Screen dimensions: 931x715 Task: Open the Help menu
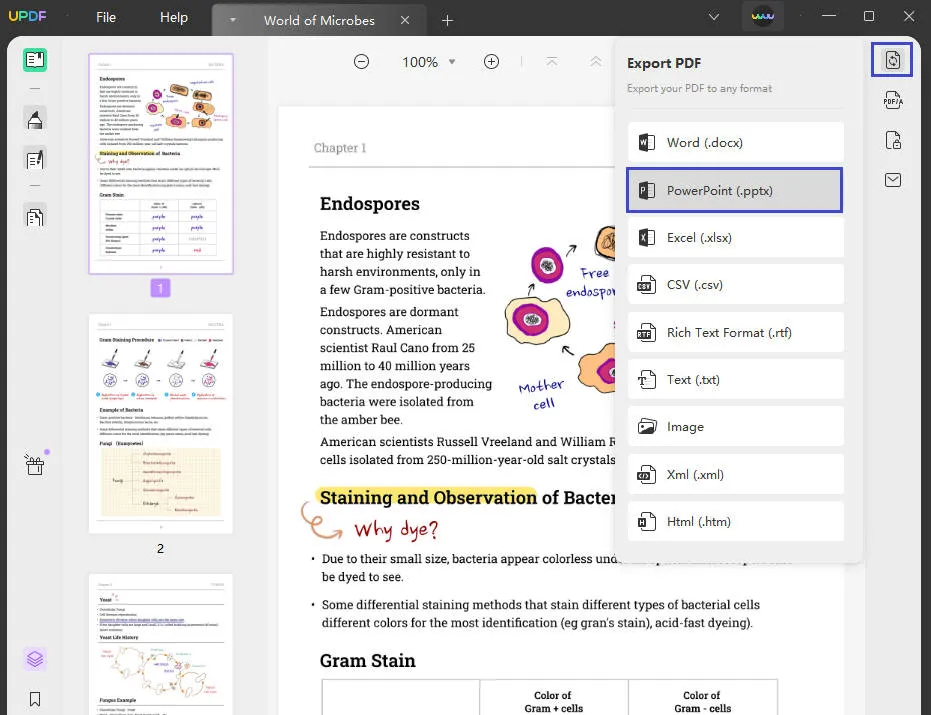(173, 17)
